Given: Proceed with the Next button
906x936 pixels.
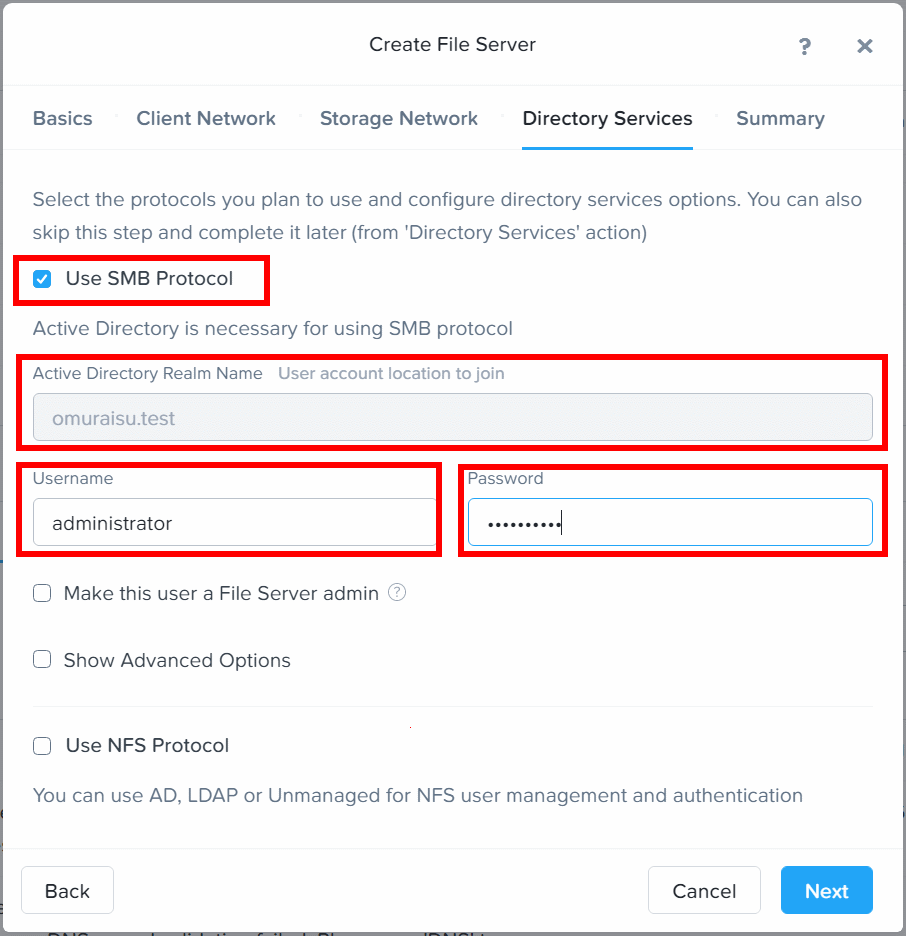Looking at the screenshot, I should point(827,890).
